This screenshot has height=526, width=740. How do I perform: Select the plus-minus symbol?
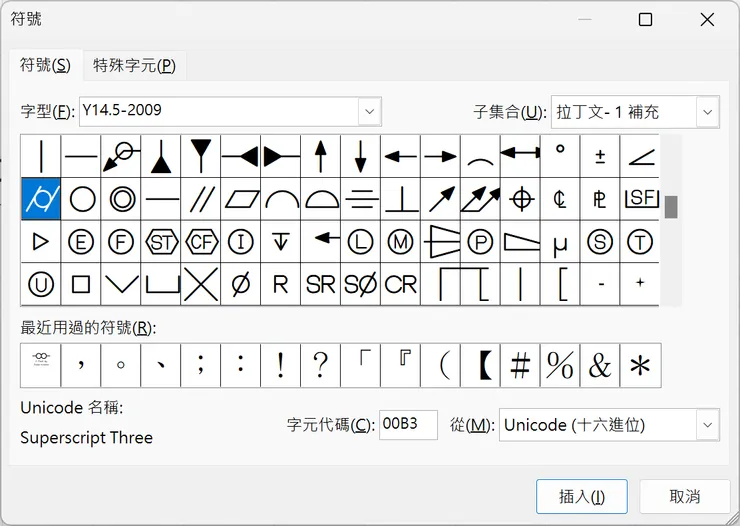[600, 156]
